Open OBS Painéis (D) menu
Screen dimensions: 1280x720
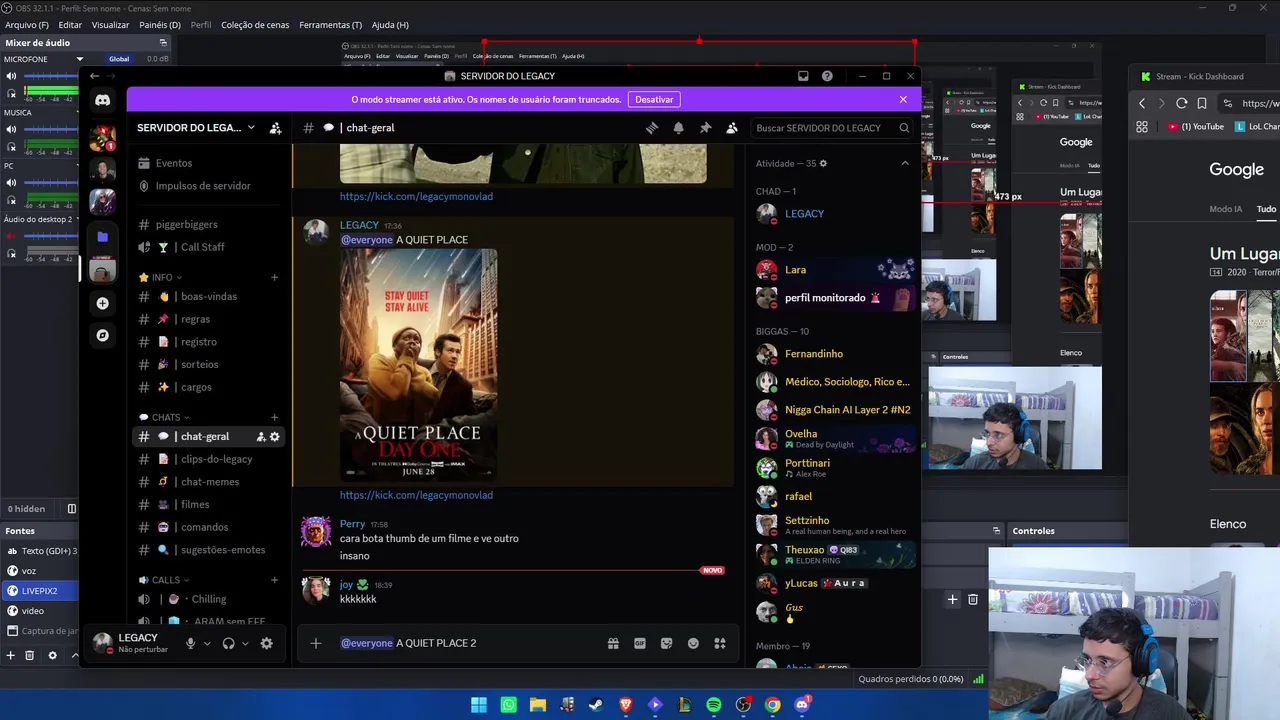[x=160, y=25]
